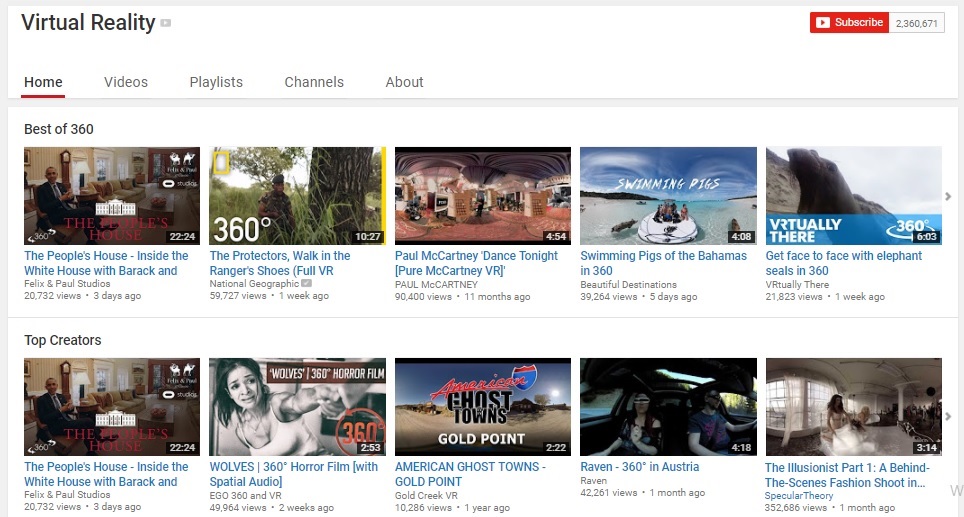Visit the Beautiful Destinations channel link
964x517 pixels.
(x=628, y=284)
